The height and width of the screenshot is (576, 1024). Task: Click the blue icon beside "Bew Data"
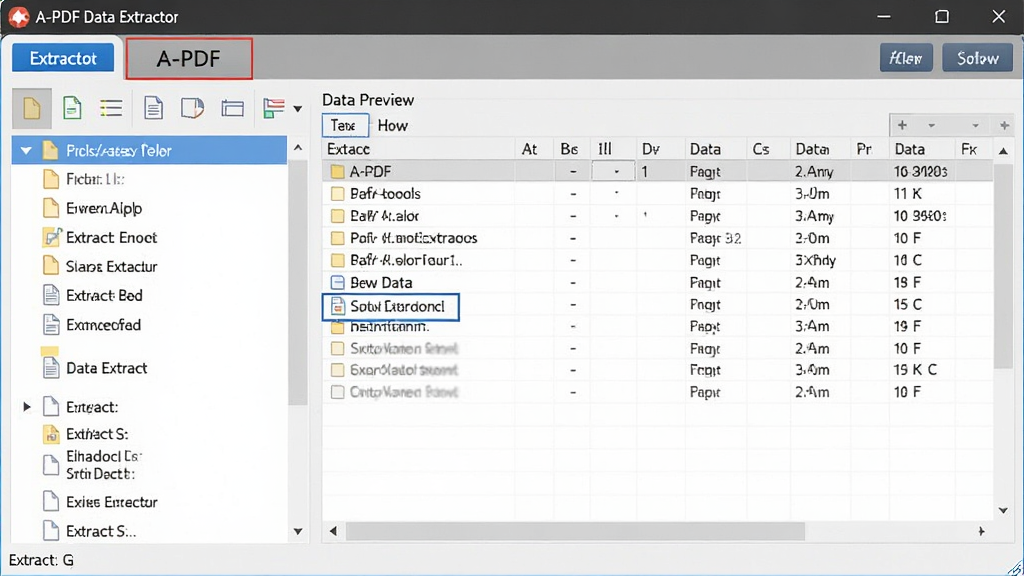pyautogui.click(x=337, y=283)
